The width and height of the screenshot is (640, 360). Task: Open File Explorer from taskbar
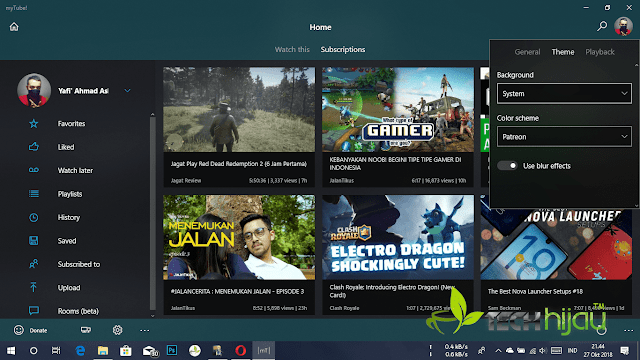coord(103,351)
